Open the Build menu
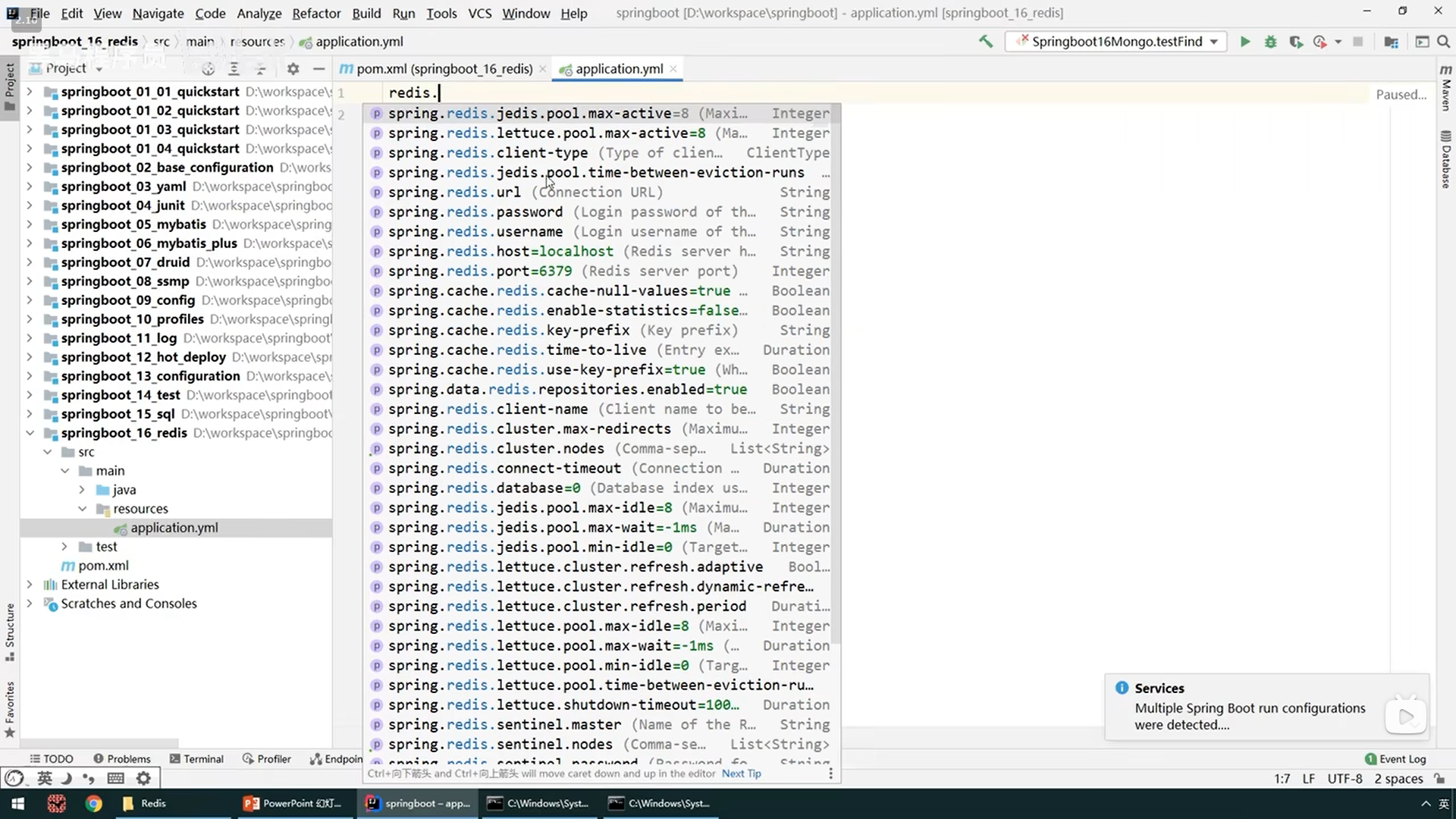Image resolution: width=1456 pixels, height=819 pixels. pos(366,13)
